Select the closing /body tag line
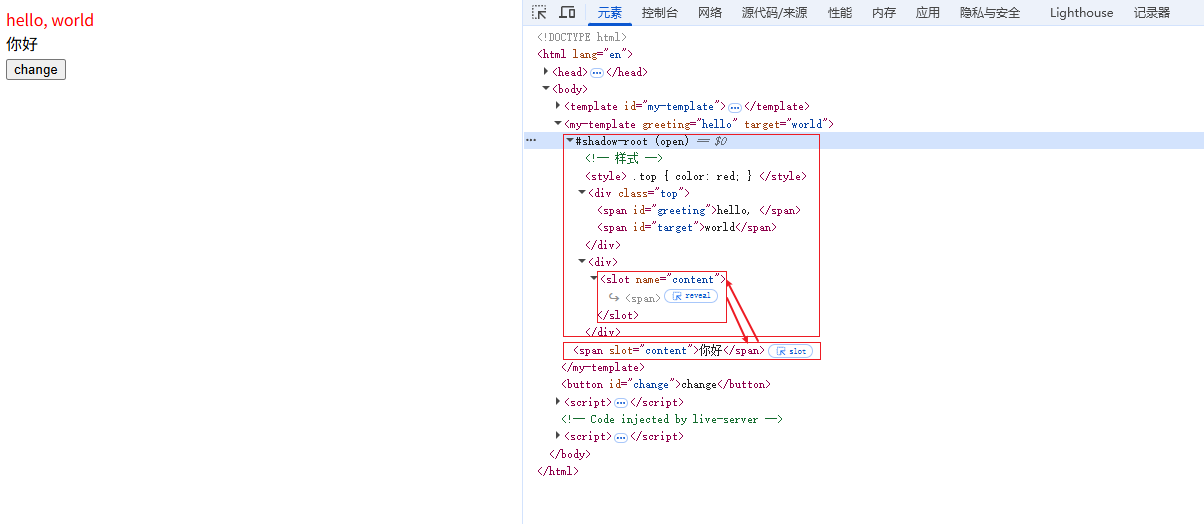Screen dimensions: 1204x524 [x=570, y=454]
